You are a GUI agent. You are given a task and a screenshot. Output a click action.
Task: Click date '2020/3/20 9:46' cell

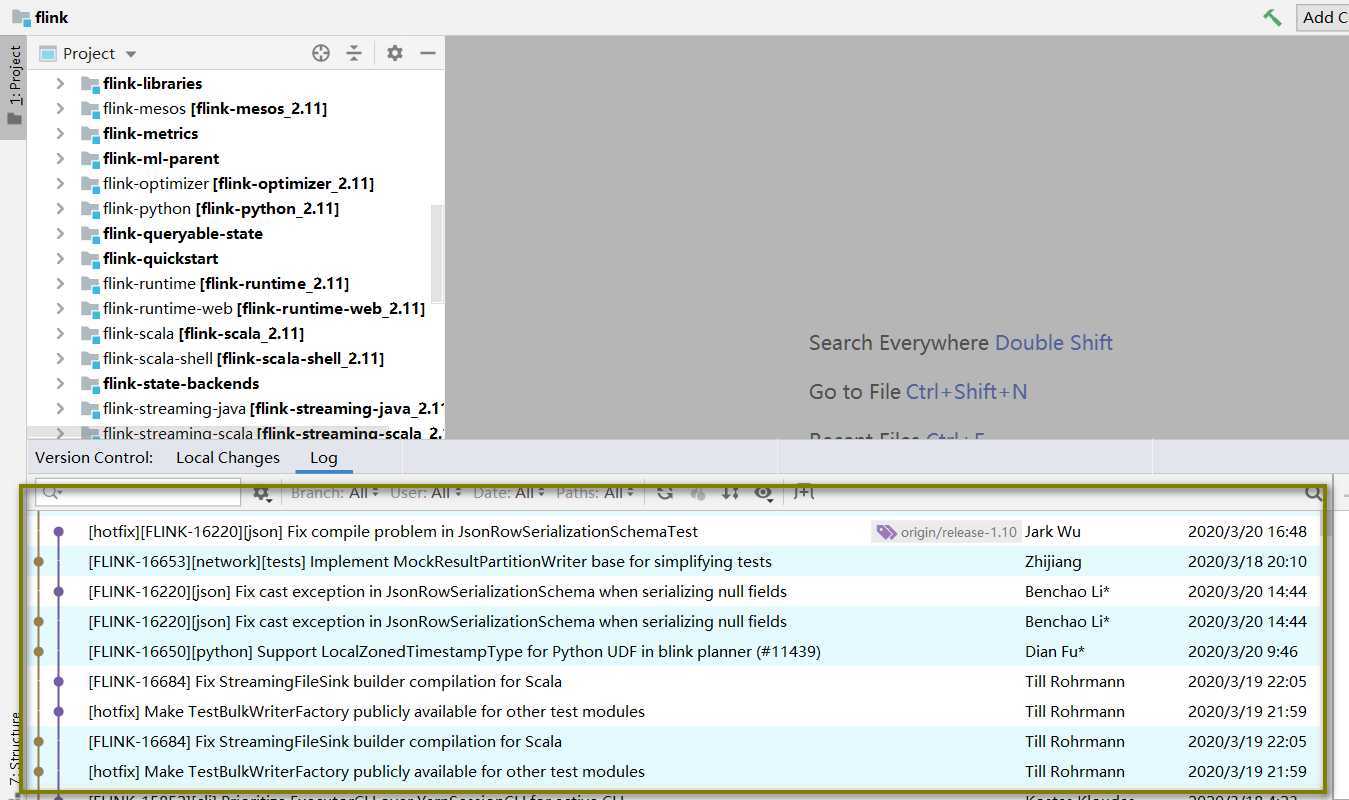1243,652
